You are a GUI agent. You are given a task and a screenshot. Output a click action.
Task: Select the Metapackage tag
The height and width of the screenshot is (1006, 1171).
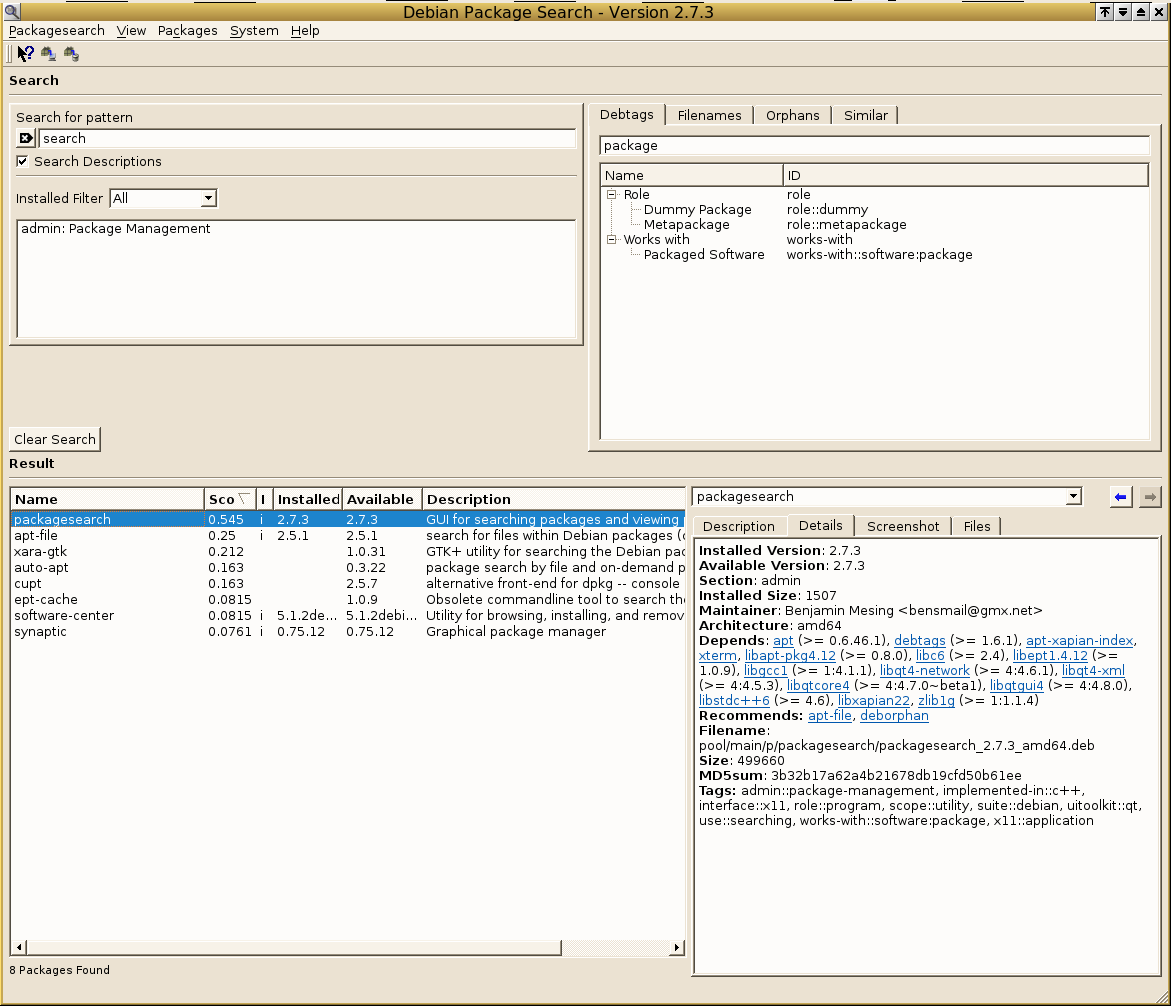click(686, 225)
